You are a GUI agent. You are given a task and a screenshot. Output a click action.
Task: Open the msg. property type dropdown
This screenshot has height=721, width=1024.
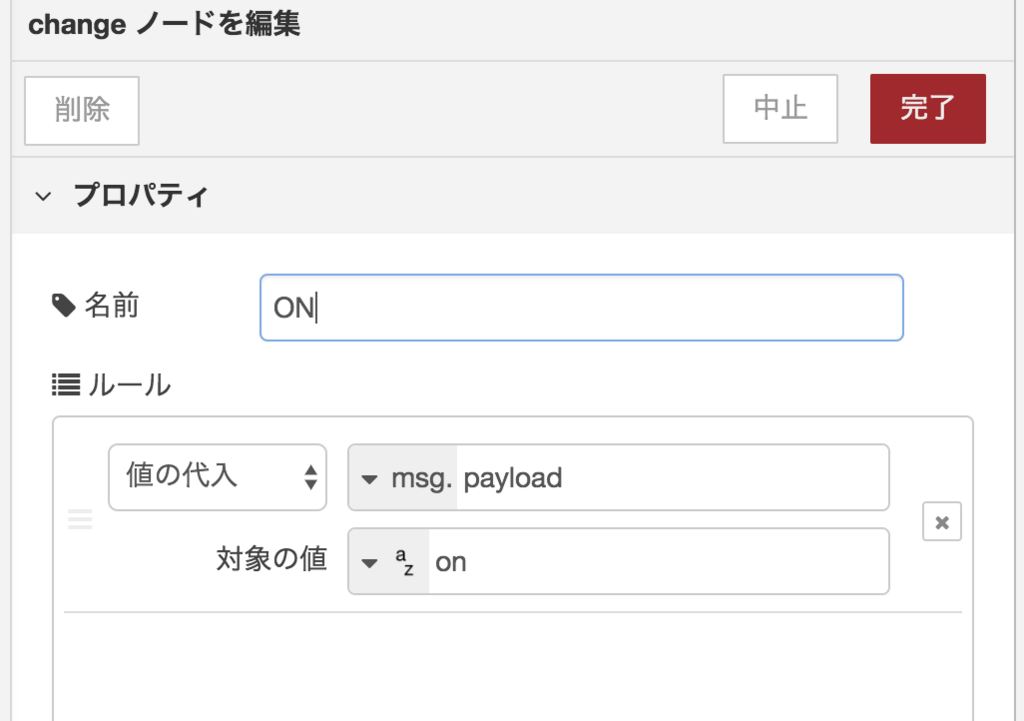tap(403, 478)
